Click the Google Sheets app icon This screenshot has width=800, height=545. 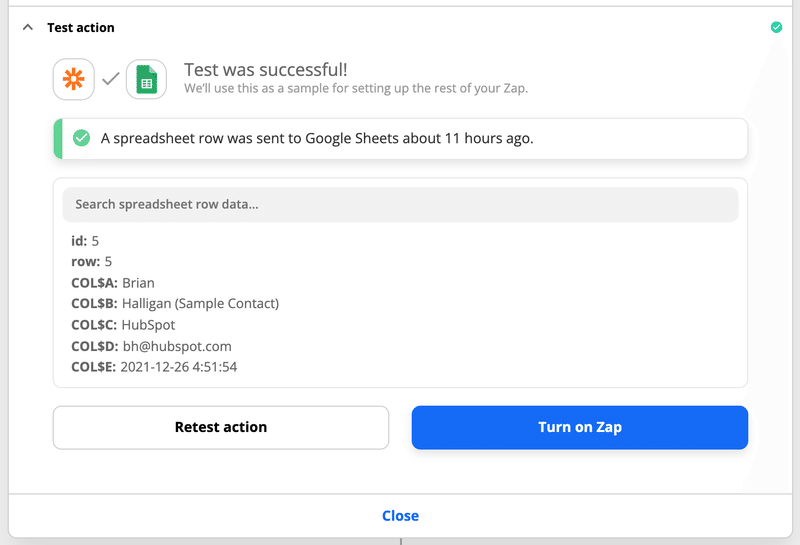(x=146, y=79)
